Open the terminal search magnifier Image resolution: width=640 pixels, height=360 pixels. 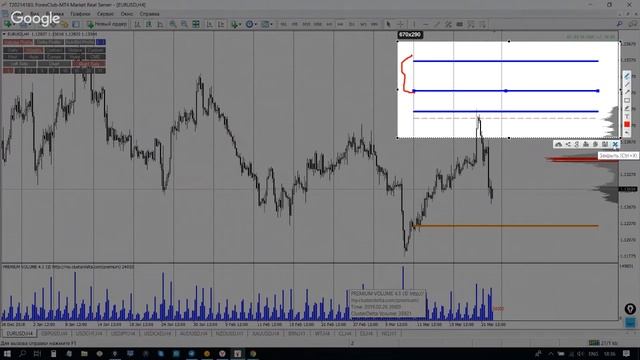[x=619, y=24]
